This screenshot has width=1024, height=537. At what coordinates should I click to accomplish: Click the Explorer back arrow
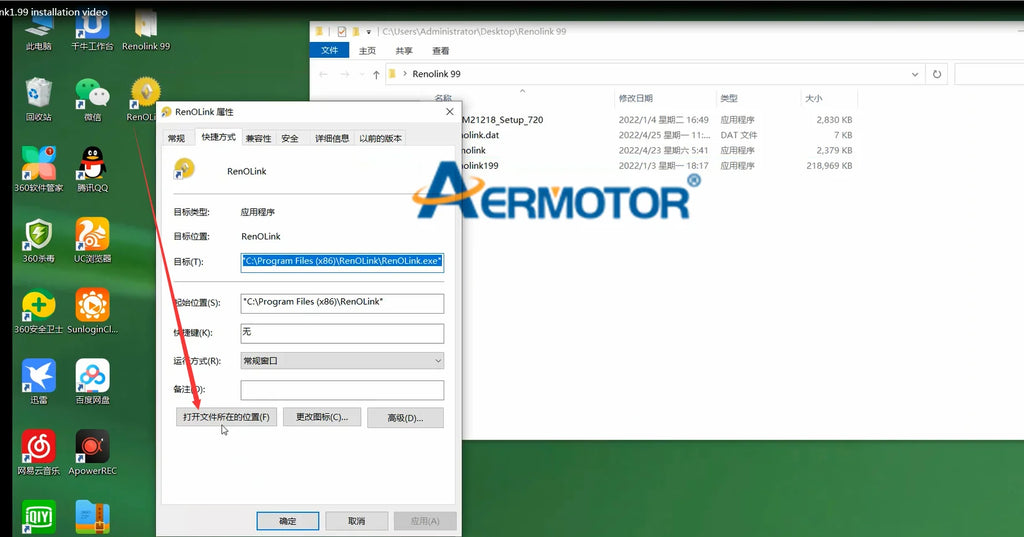(x=323, y=74)
